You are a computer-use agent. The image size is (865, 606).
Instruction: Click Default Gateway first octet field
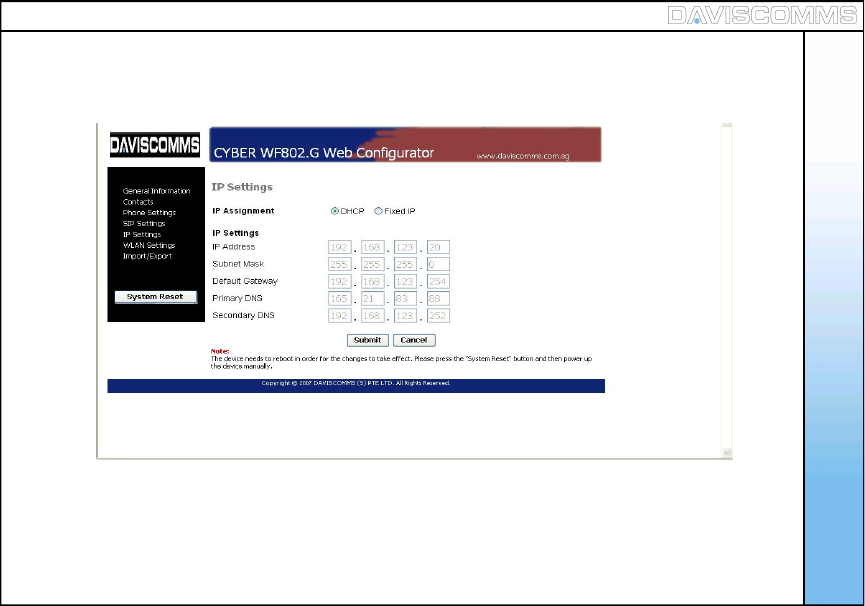pos(339,281)
